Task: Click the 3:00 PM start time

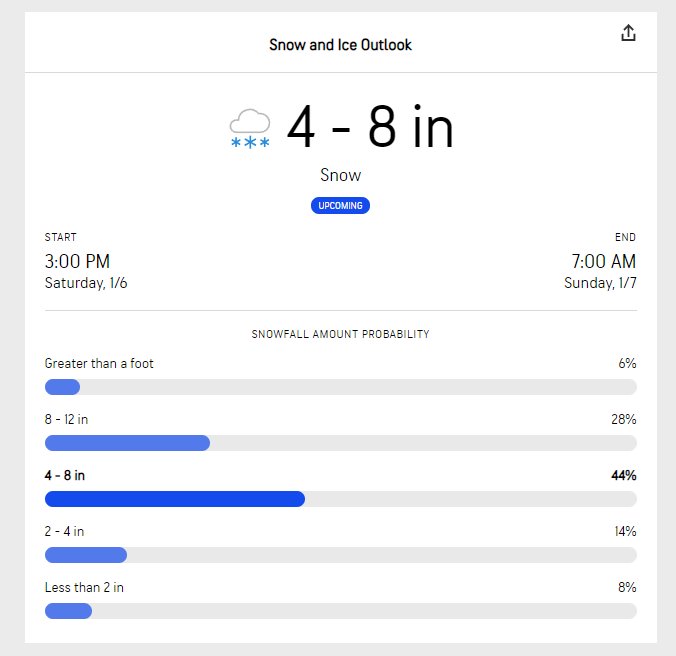Action: tap(77, 261)
